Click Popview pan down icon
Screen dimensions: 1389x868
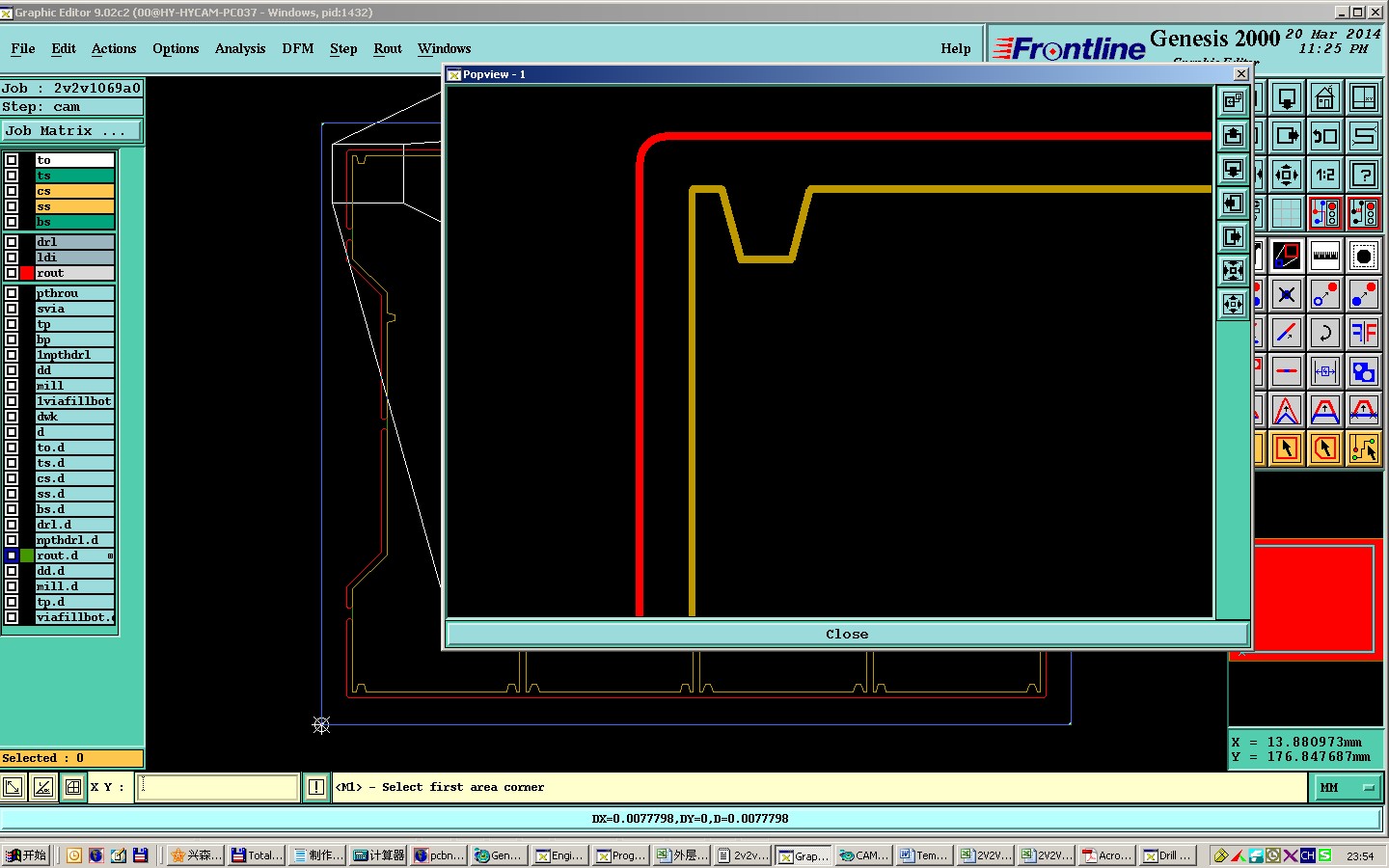coord(1233,170)
